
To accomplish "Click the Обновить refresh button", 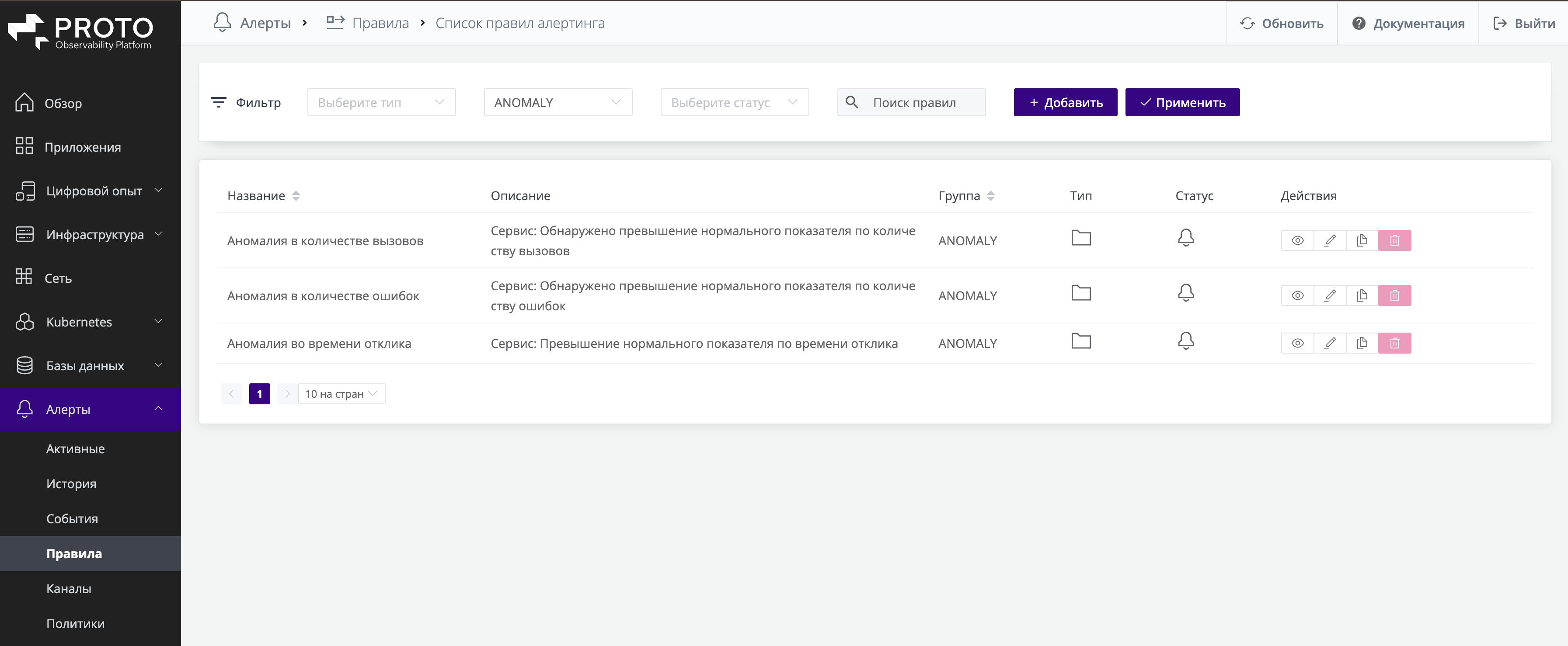I will pos(1281,23).
